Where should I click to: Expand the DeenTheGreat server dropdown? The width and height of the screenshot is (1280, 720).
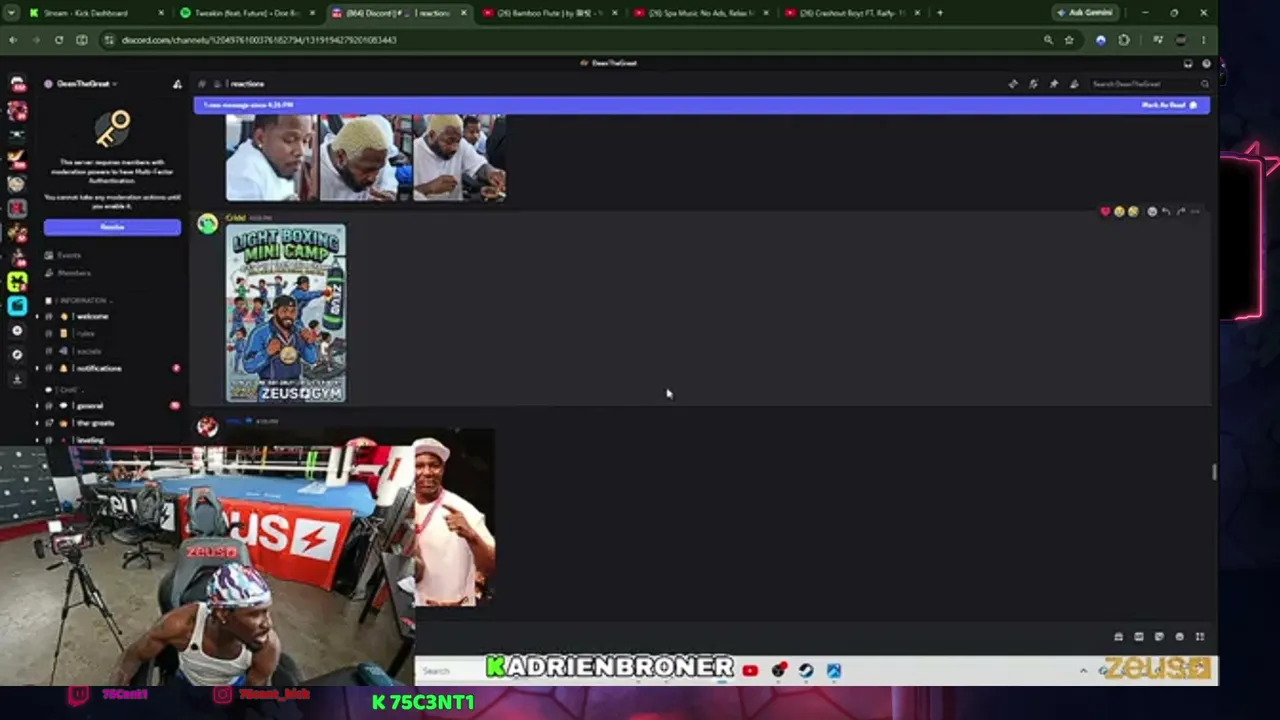pyautogui.click(x=87, y=84)
